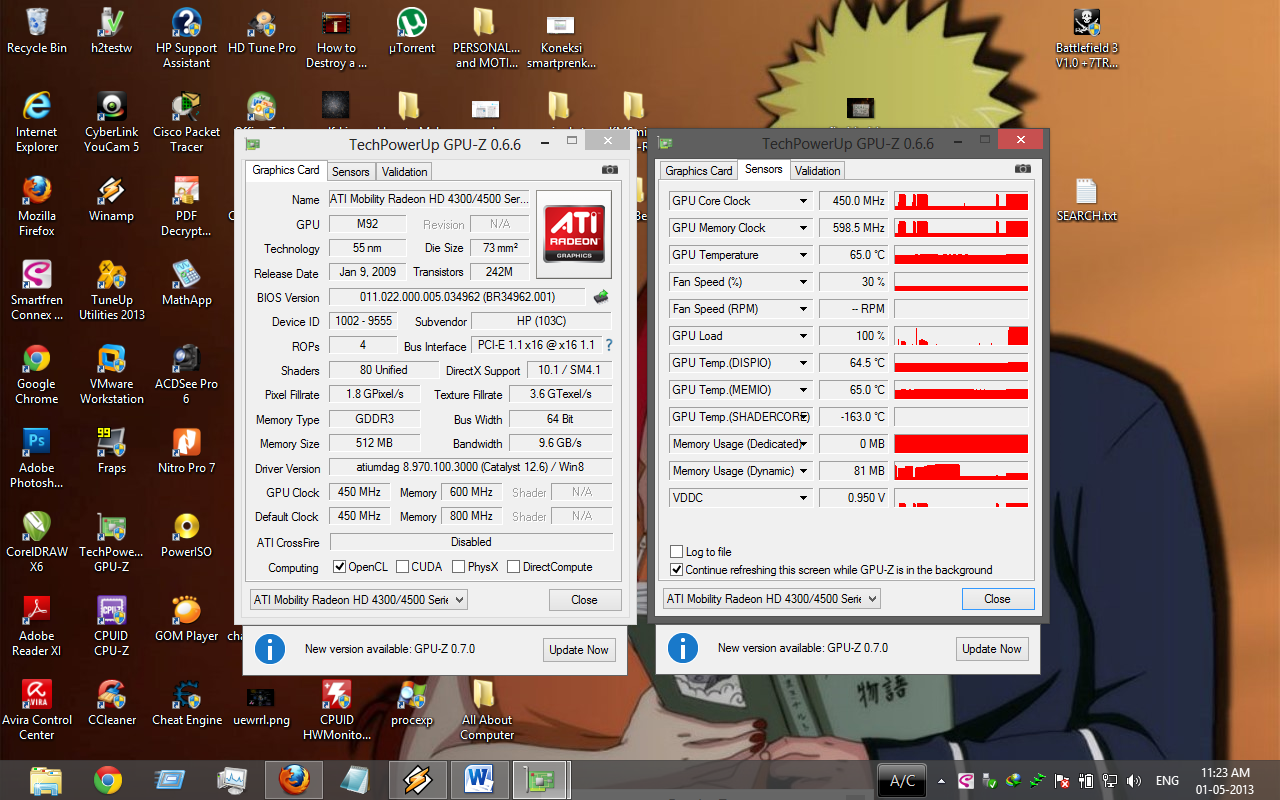The image size is (1280, 800).
Task: Select the HD Tune Pro desktop icon
Action: [262, 32]
